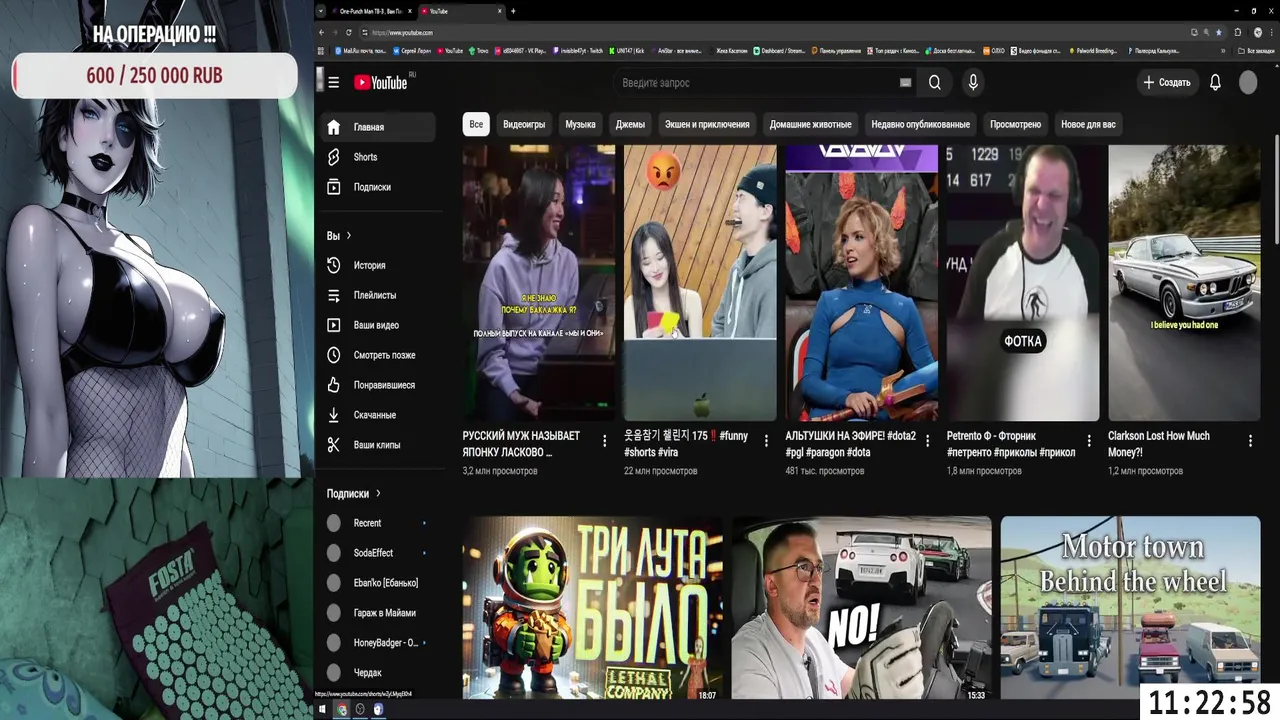
Task: Select the Музыка filter chip
Action: pyautogui.click(x=580, y=125)
